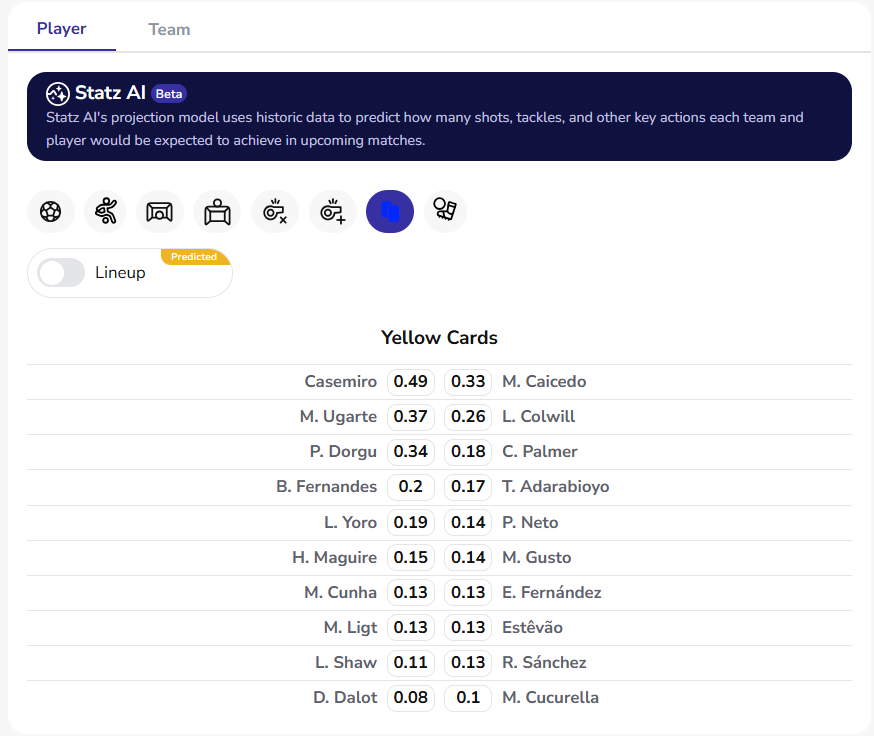Click B. Fernandes in the list
874x736 pixels.
point(326,487)
